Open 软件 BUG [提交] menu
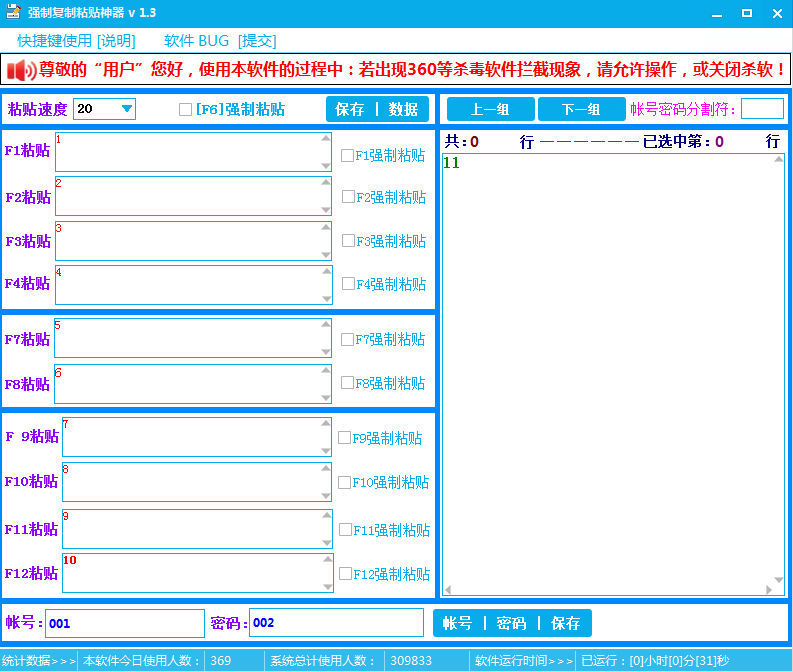 (220, 41)
